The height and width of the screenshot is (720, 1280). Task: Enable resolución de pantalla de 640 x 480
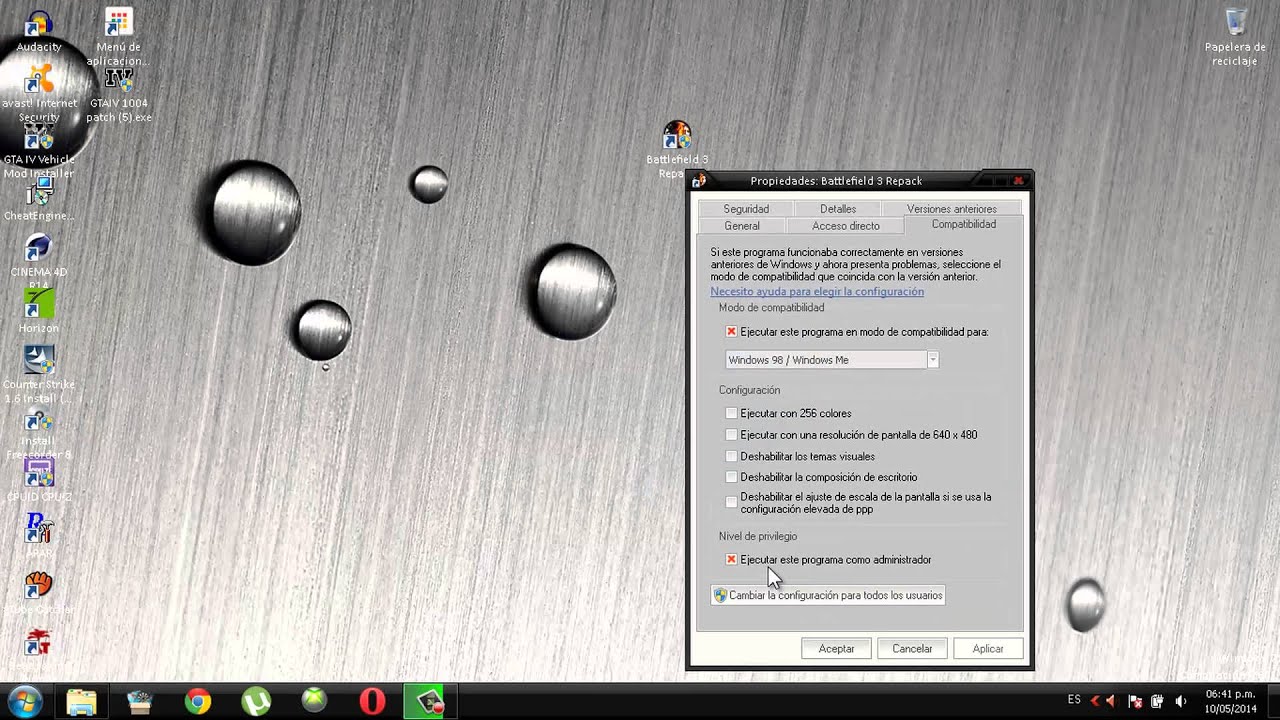[x=731, y=435]
